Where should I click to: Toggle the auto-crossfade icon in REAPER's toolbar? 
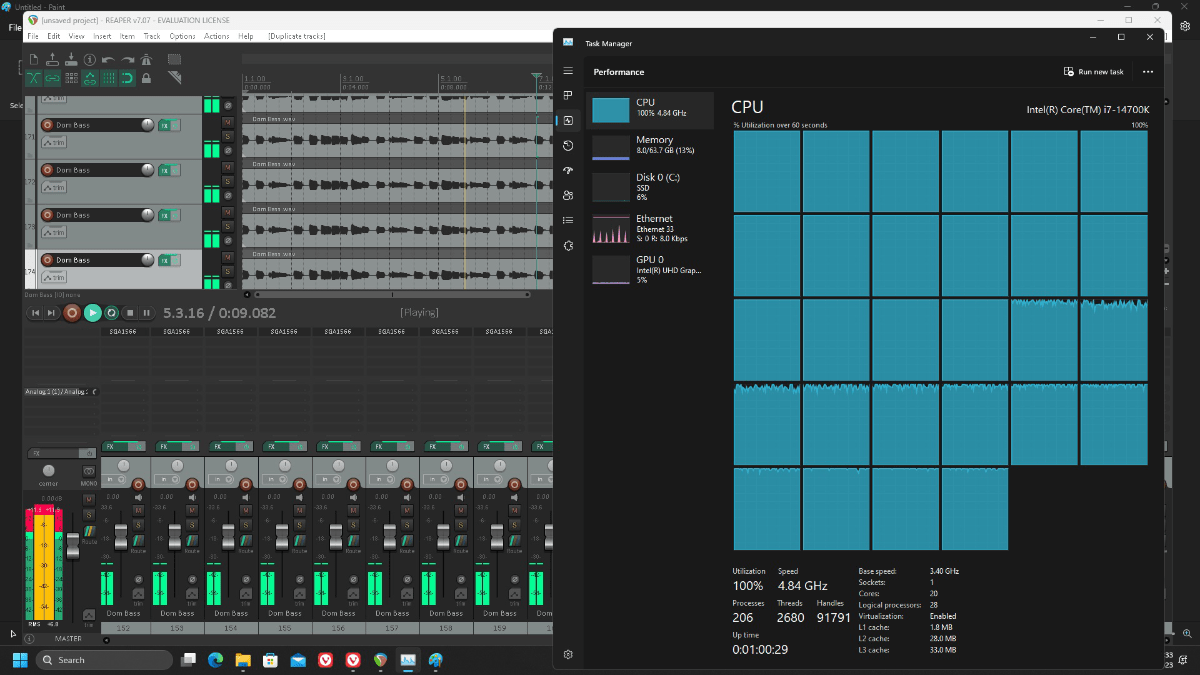point(33,77)
